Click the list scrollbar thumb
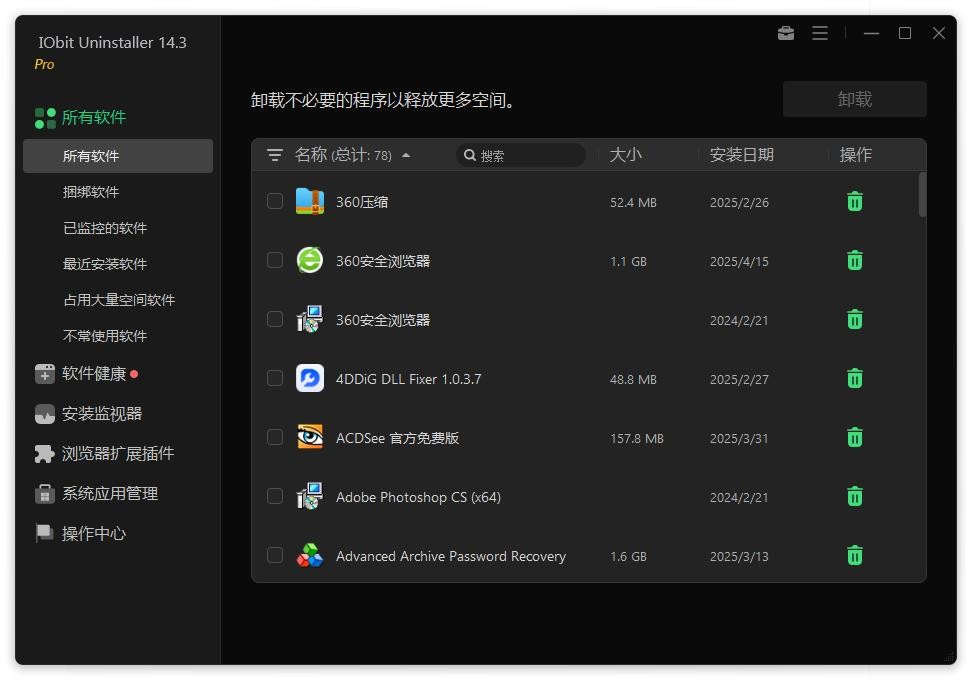Screen dimensions: 972x680 [922, 195]
